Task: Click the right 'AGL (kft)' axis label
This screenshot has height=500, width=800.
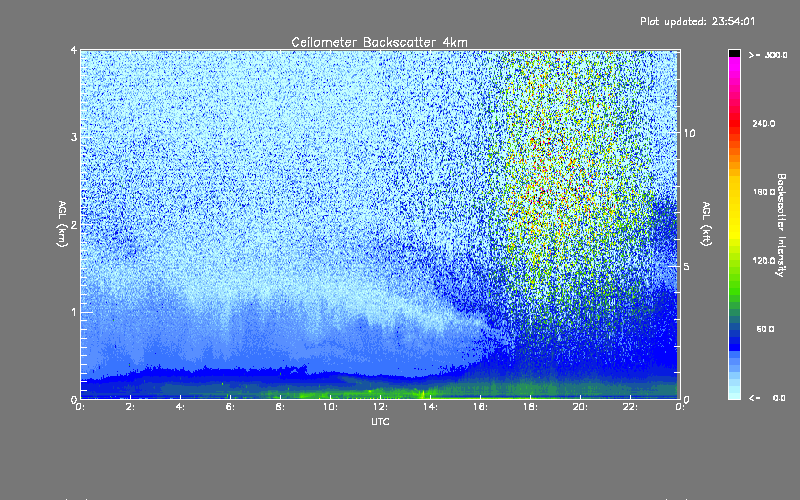Action: point(706,224)
